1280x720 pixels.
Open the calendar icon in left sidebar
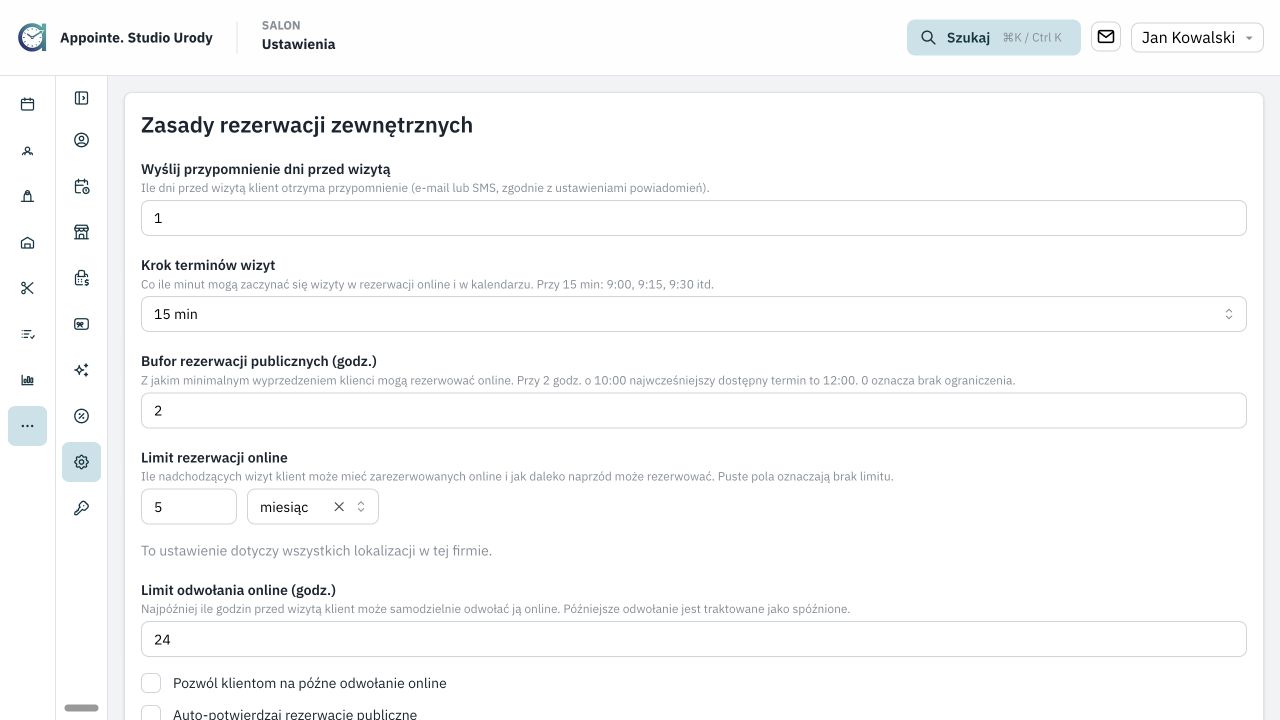pyautogui.click(x=27, y=104)
